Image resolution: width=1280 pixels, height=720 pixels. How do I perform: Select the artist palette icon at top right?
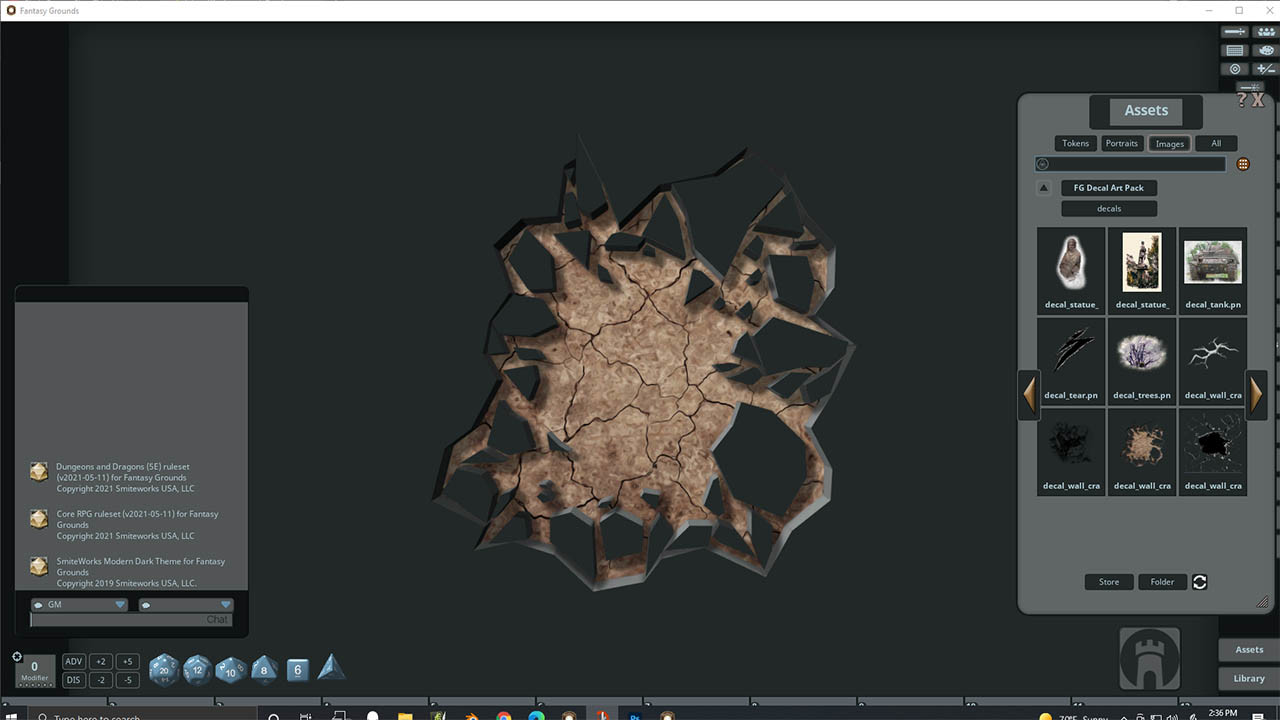[x=1265, y=50]
